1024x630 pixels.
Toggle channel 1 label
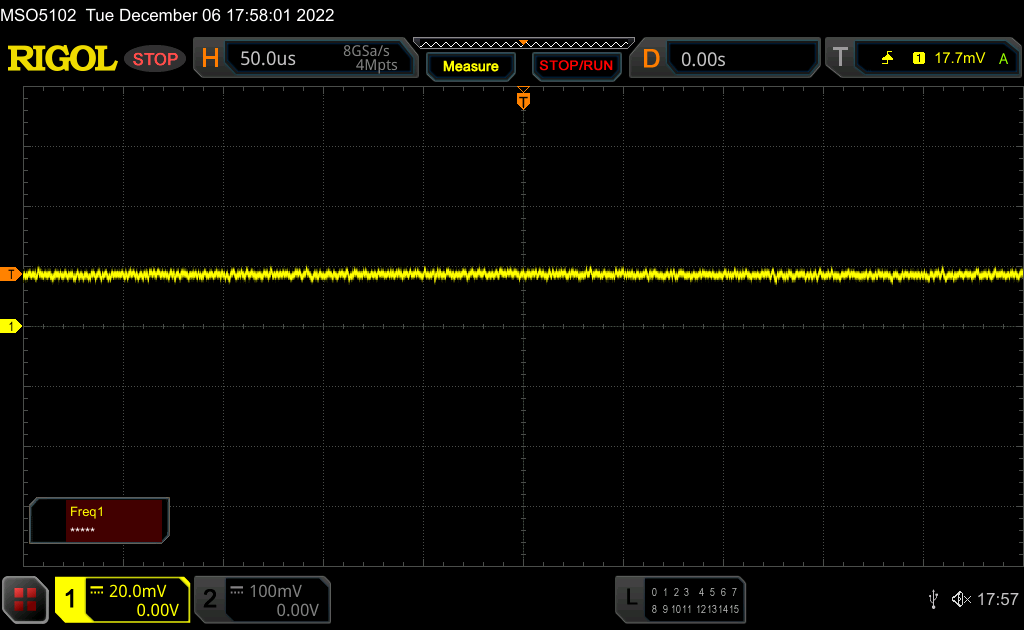pos(71,599)
